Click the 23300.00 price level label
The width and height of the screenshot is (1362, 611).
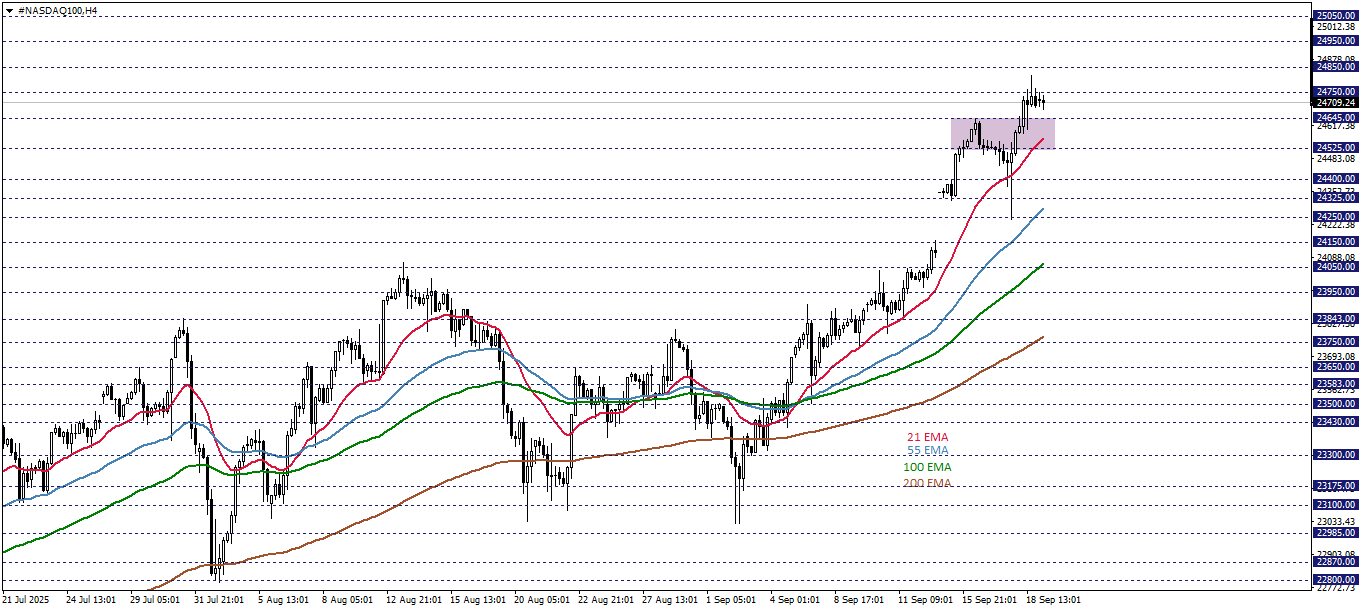tap(1336, 454)
